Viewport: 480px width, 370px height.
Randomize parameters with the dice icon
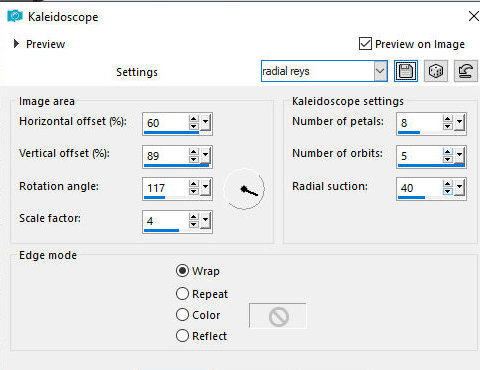click(436, 71)
